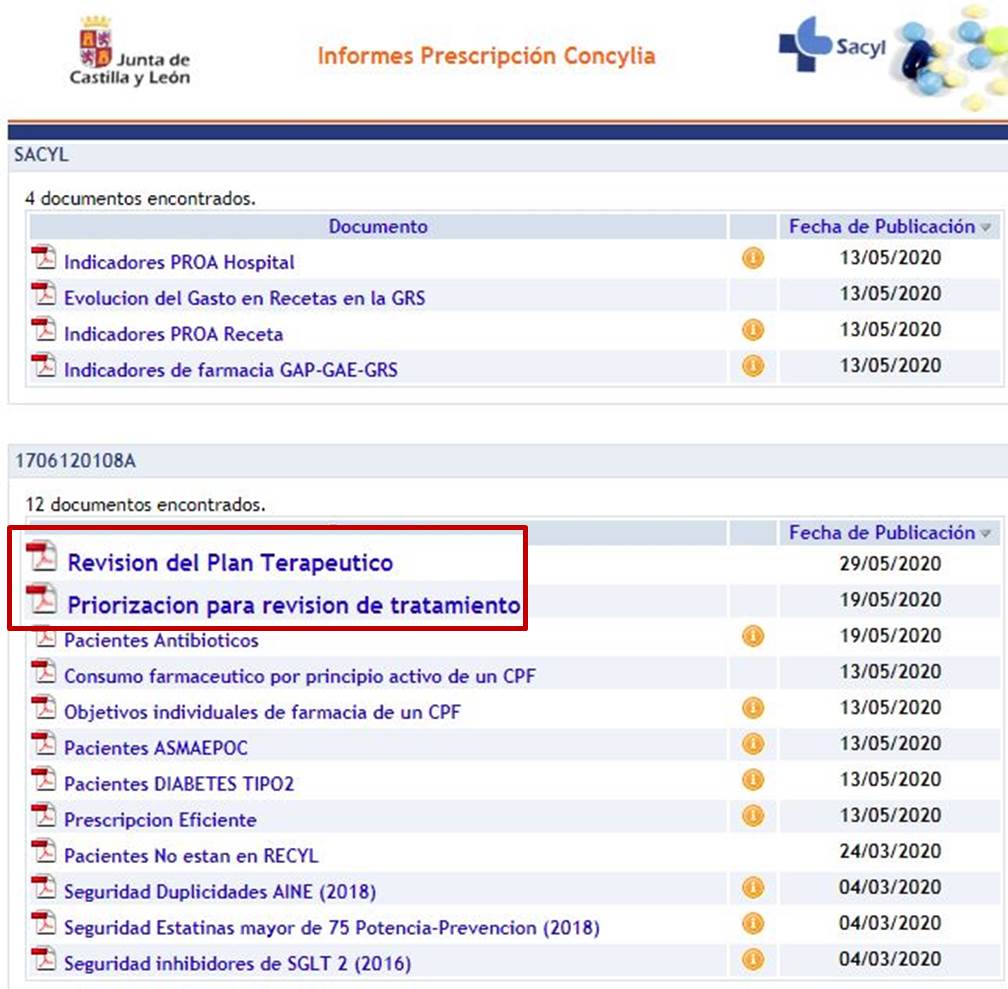This screenshot has height=989, width=1008.
Task: Click PDF icon beside Pacientes ASMAEPOC
Action: (x=44, y=746)
